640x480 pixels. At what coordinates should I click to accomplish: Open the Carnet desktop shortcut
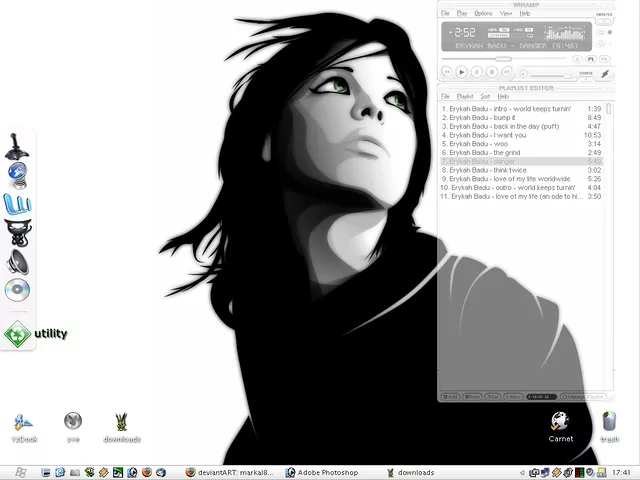[x=561, y=423]
